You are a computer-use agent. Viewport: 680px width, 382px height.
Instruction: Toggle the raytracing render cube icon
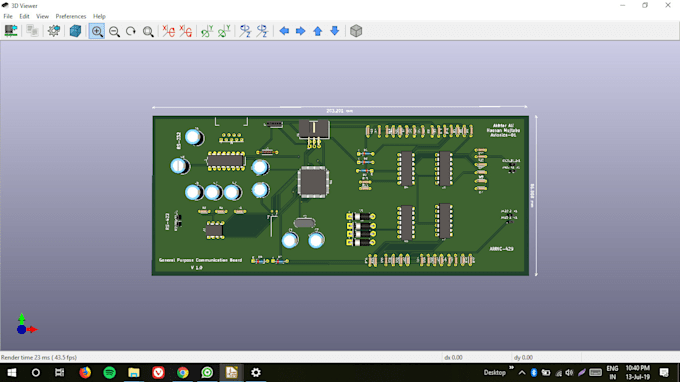point(75,31)
